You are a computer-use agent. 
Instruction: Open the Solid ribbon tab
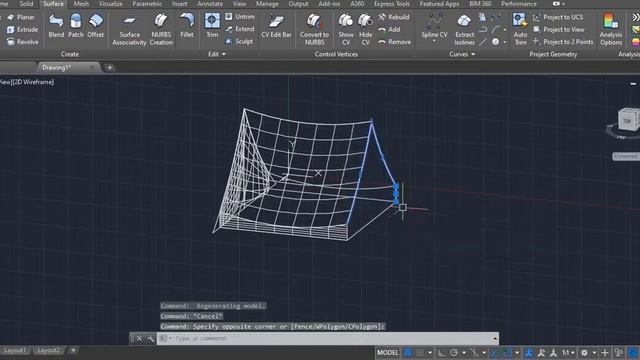[x=26, y=4]
